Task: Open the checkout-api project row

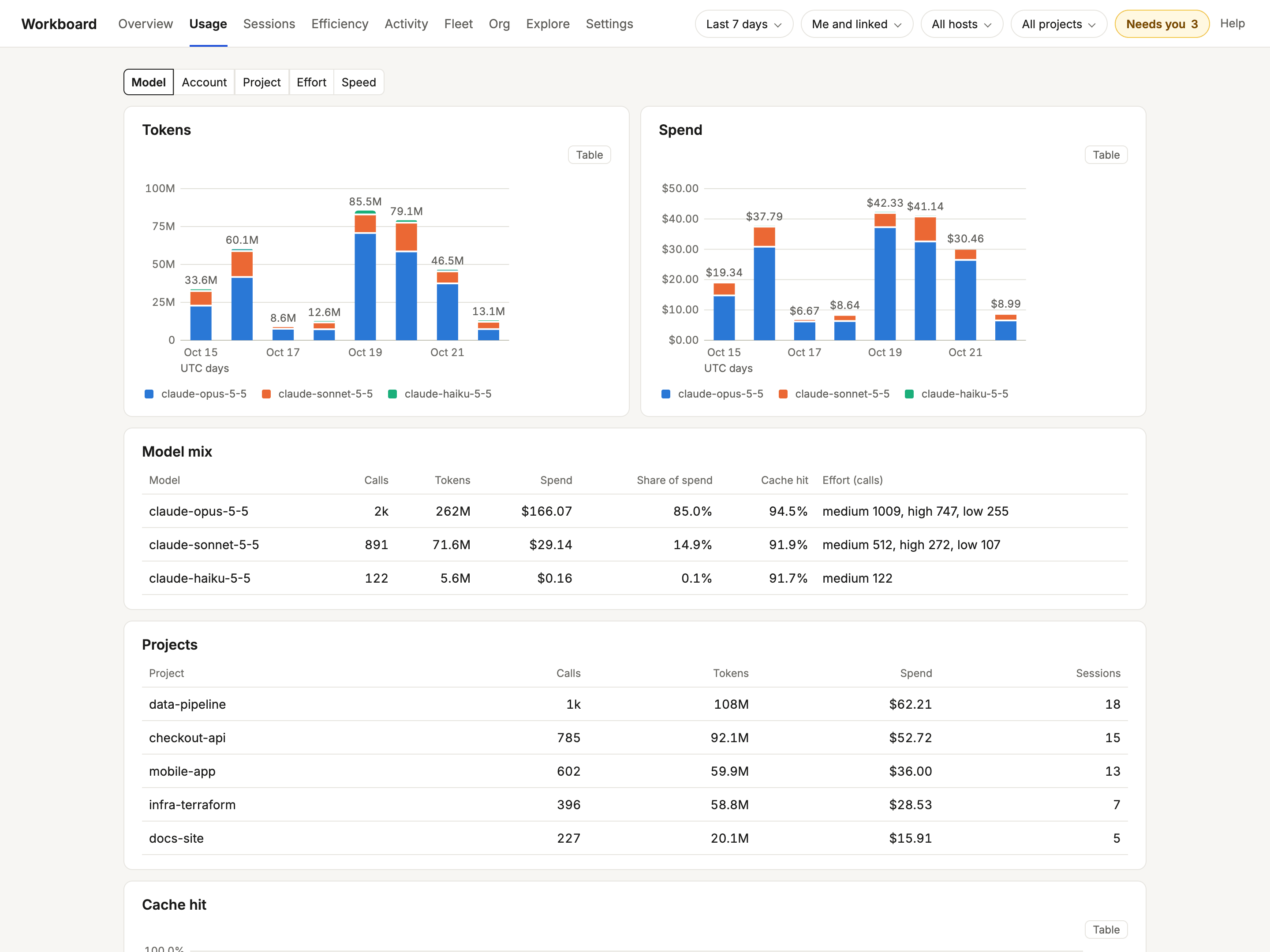Action: click(x=635, y=737)
